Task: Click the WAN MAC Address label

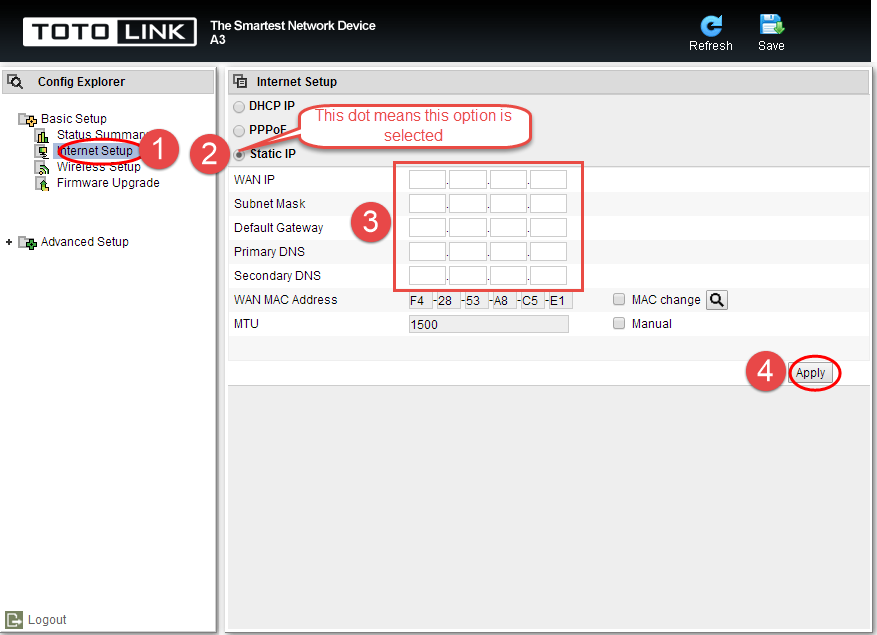Action: pyautogui.click(x=285, y=300)
